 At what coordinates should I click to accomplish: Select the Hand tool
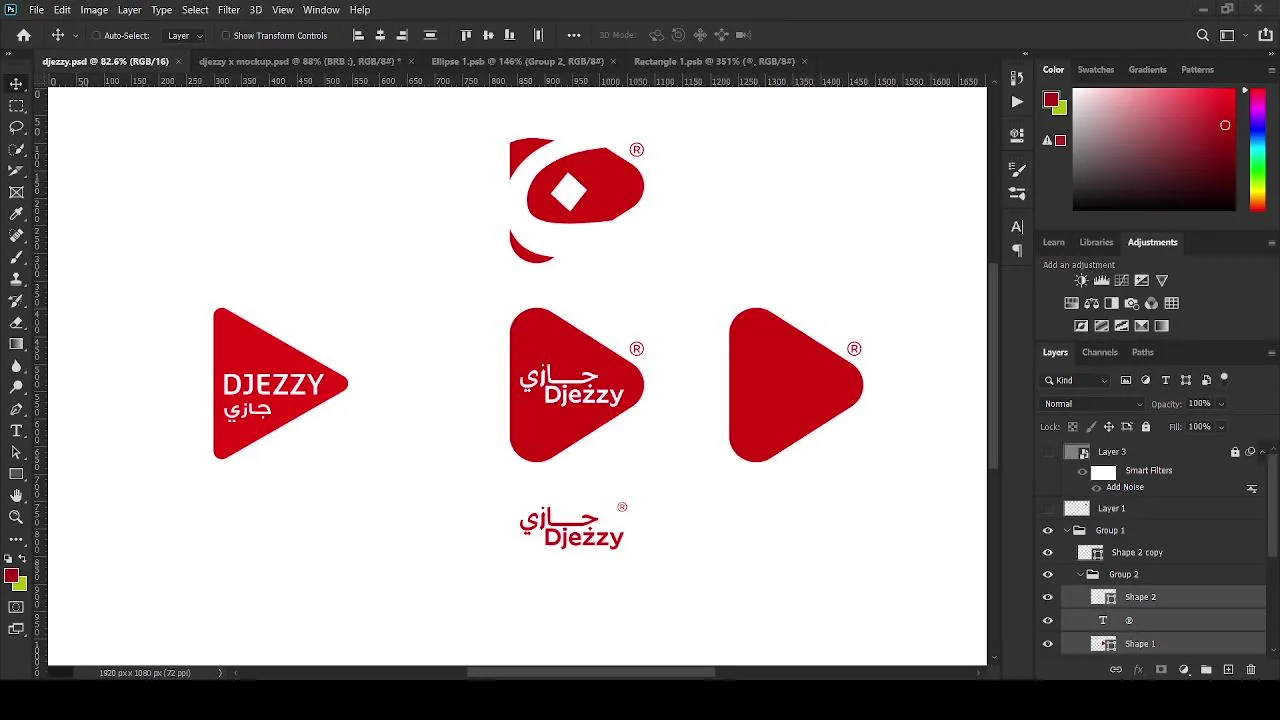pyautogui.click(x=16, y=495)
